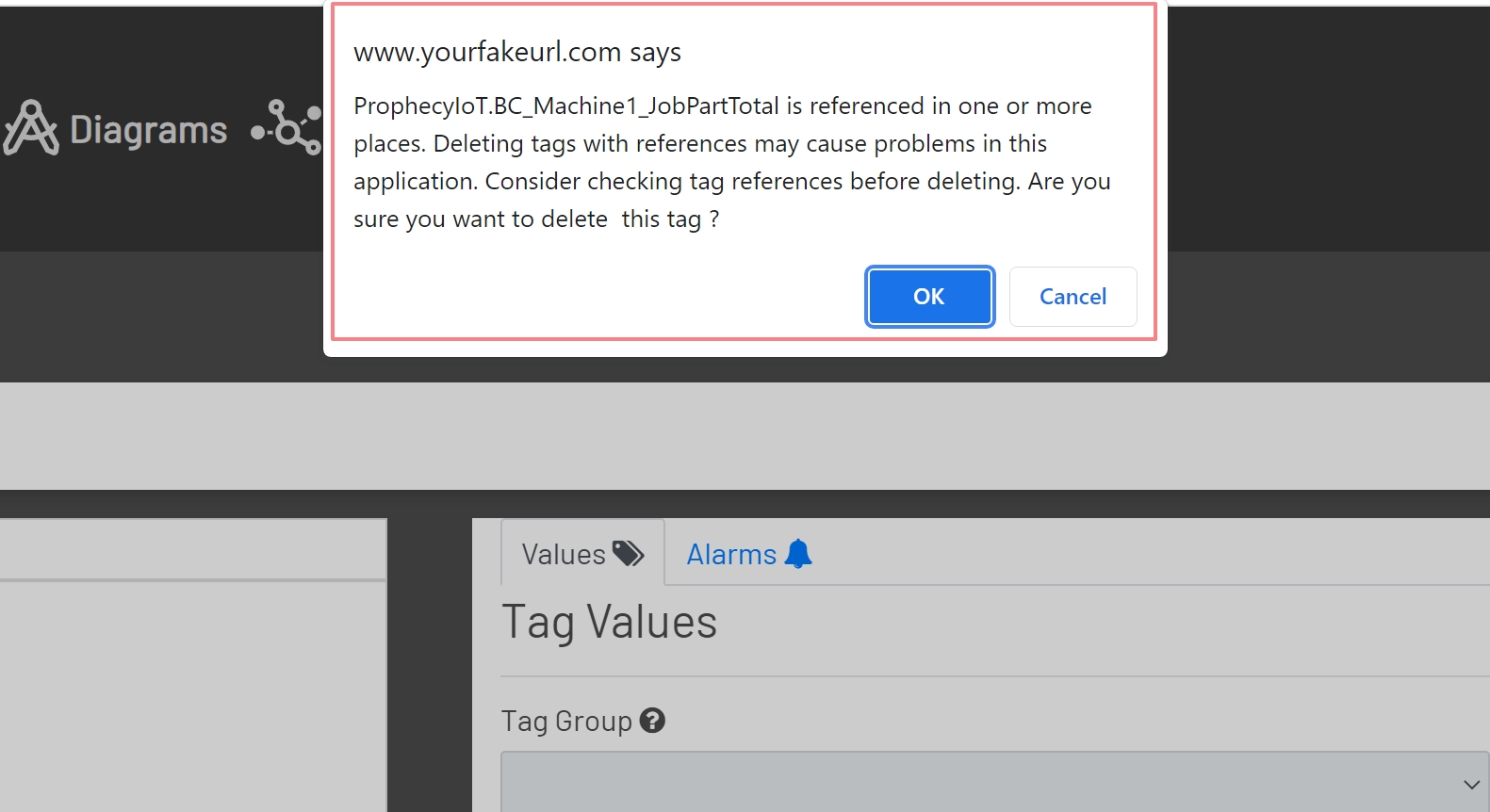The width and height of the screenshot is (1490, 812).
Task: Switch to the Alarms tab
Action: (732, 554)
